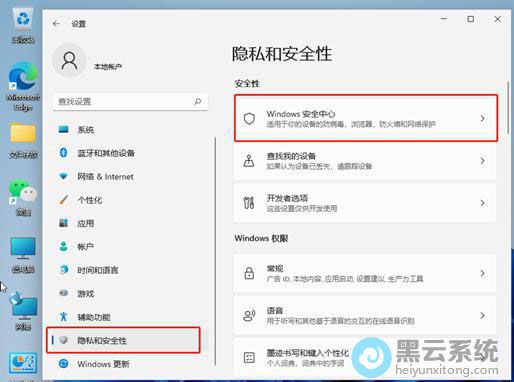The image size is (514, 382).
Task: Select Windows 更新 in sidebar
Action: 130,363
